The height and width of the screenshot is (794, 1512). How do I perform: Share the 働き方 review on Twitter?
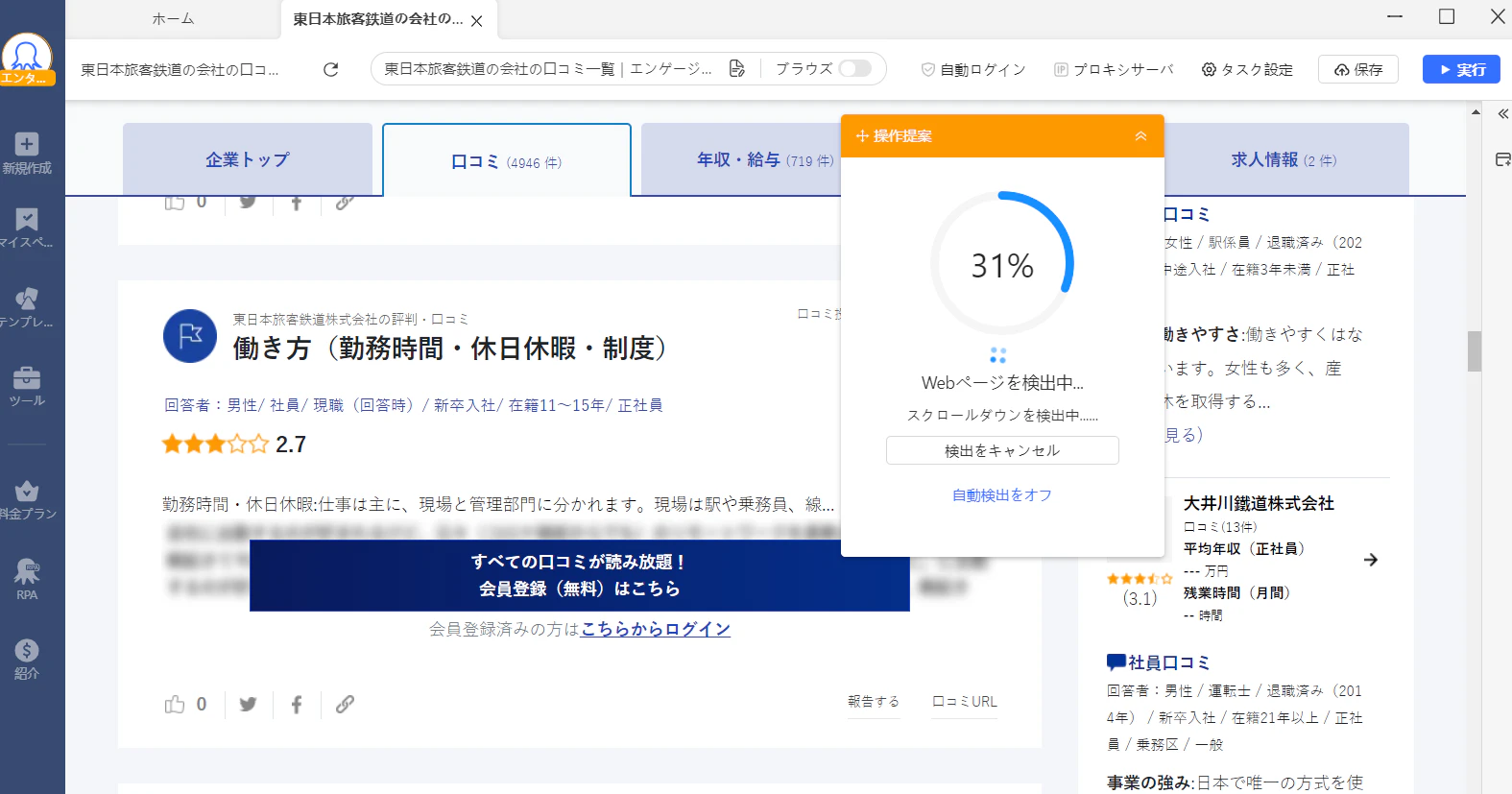click(248, 704)
